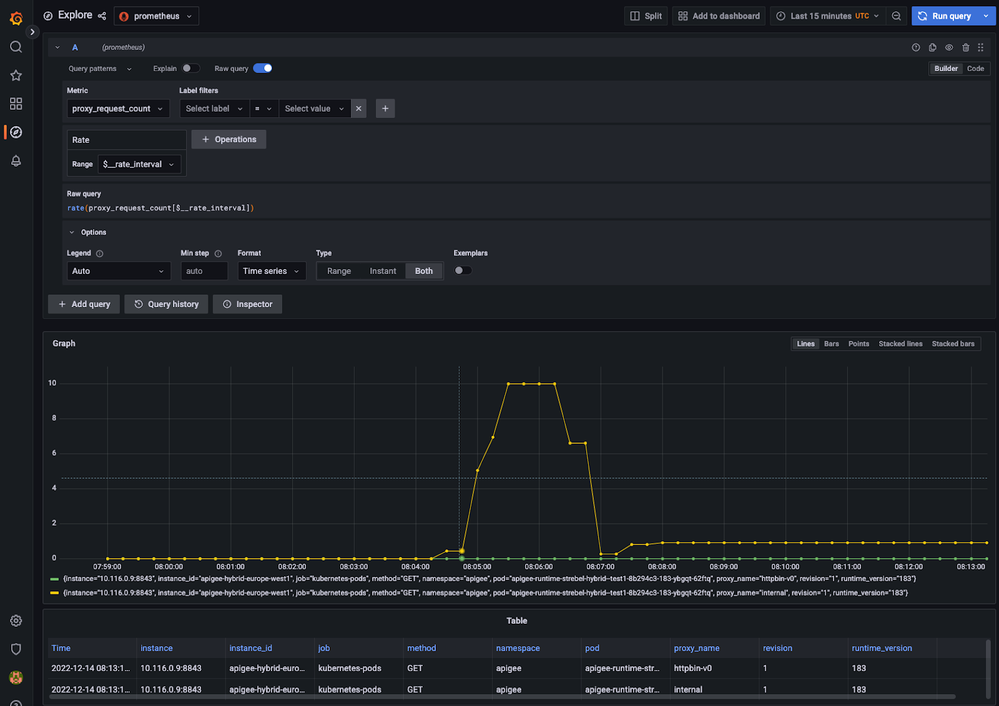
Task: Select Both query type
Action: pos(424,271)
